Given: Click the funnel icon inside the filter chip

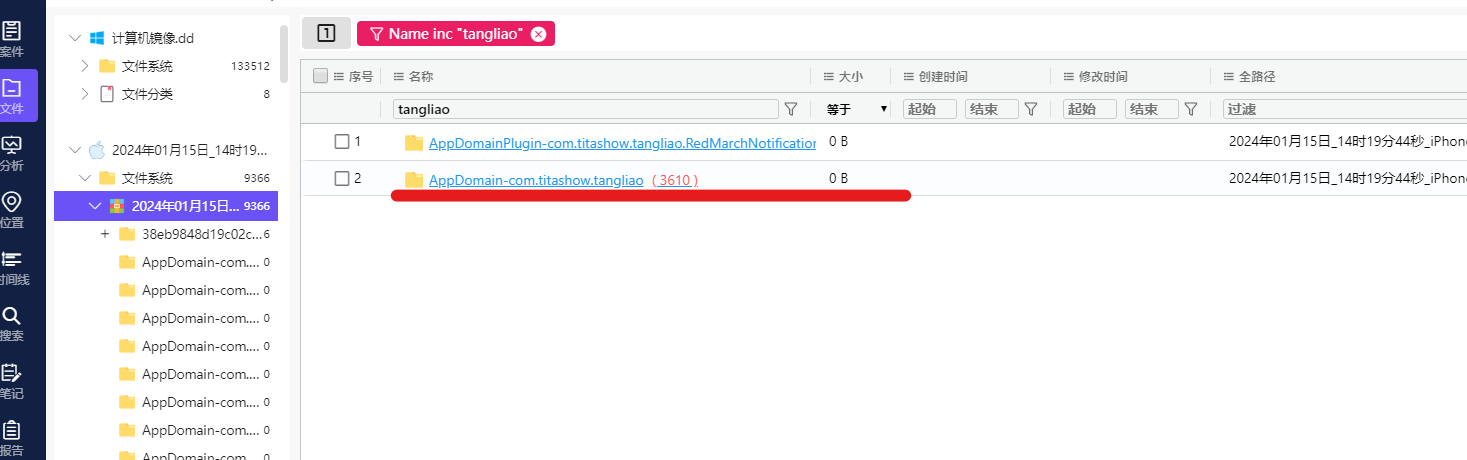Looking at the screenshot, I should point(376,34).
